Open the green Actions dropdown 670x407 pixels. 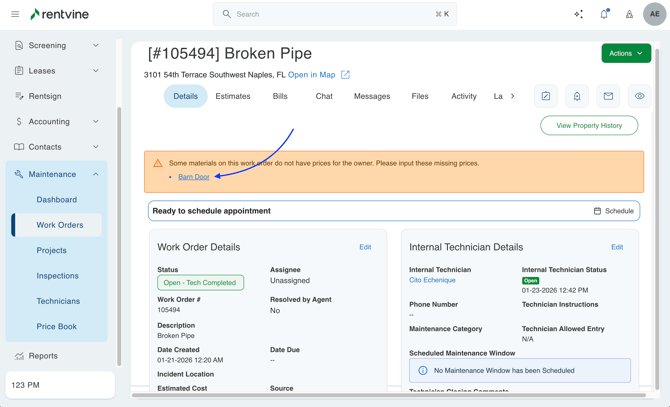pos(626,53)
